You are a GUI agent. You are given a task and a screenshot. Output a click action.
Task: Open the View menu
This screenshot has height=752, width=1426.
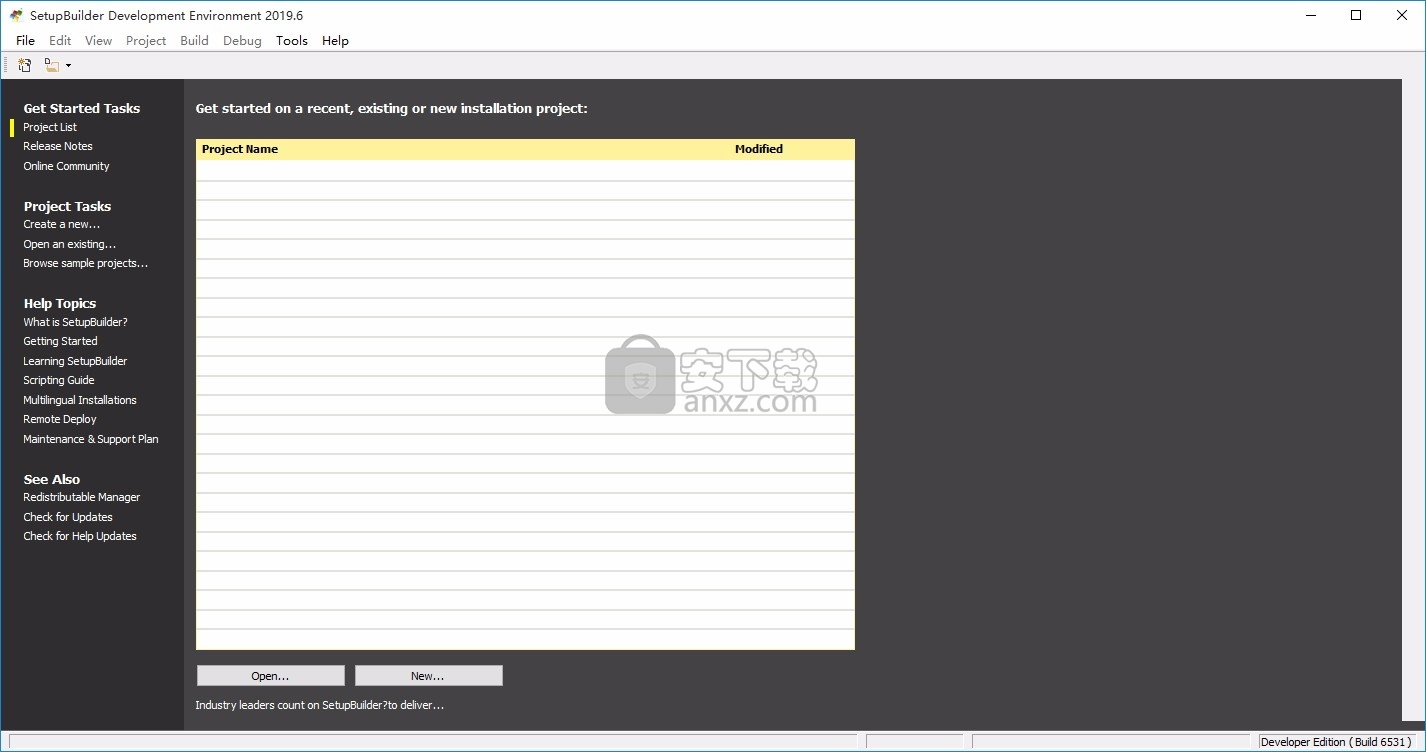click(x=99, y=41)
